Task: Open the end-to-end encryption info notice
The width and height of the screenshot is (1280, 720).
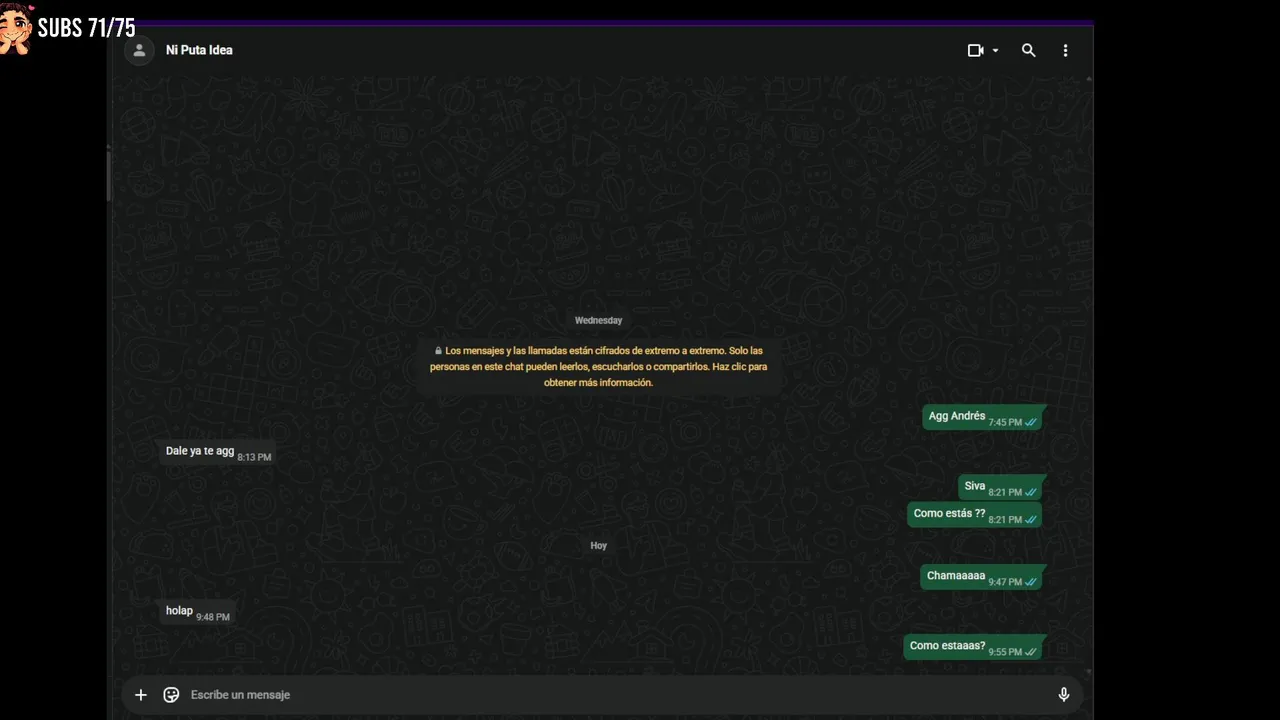Action: click(x=599, y=366)
